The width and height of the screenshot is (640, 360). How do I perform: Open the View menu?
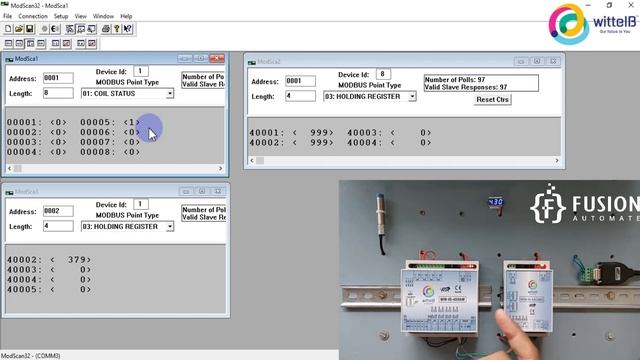point(80,16)
